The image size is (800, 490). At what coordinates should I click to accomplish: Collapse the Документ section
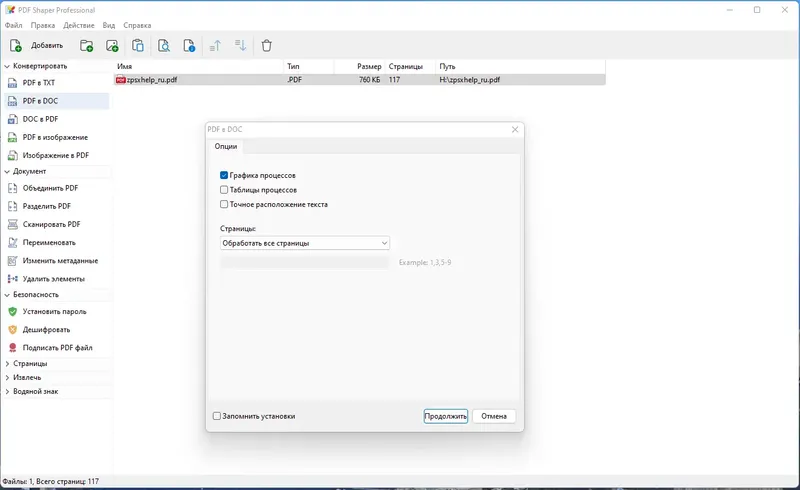click(7, 172)
